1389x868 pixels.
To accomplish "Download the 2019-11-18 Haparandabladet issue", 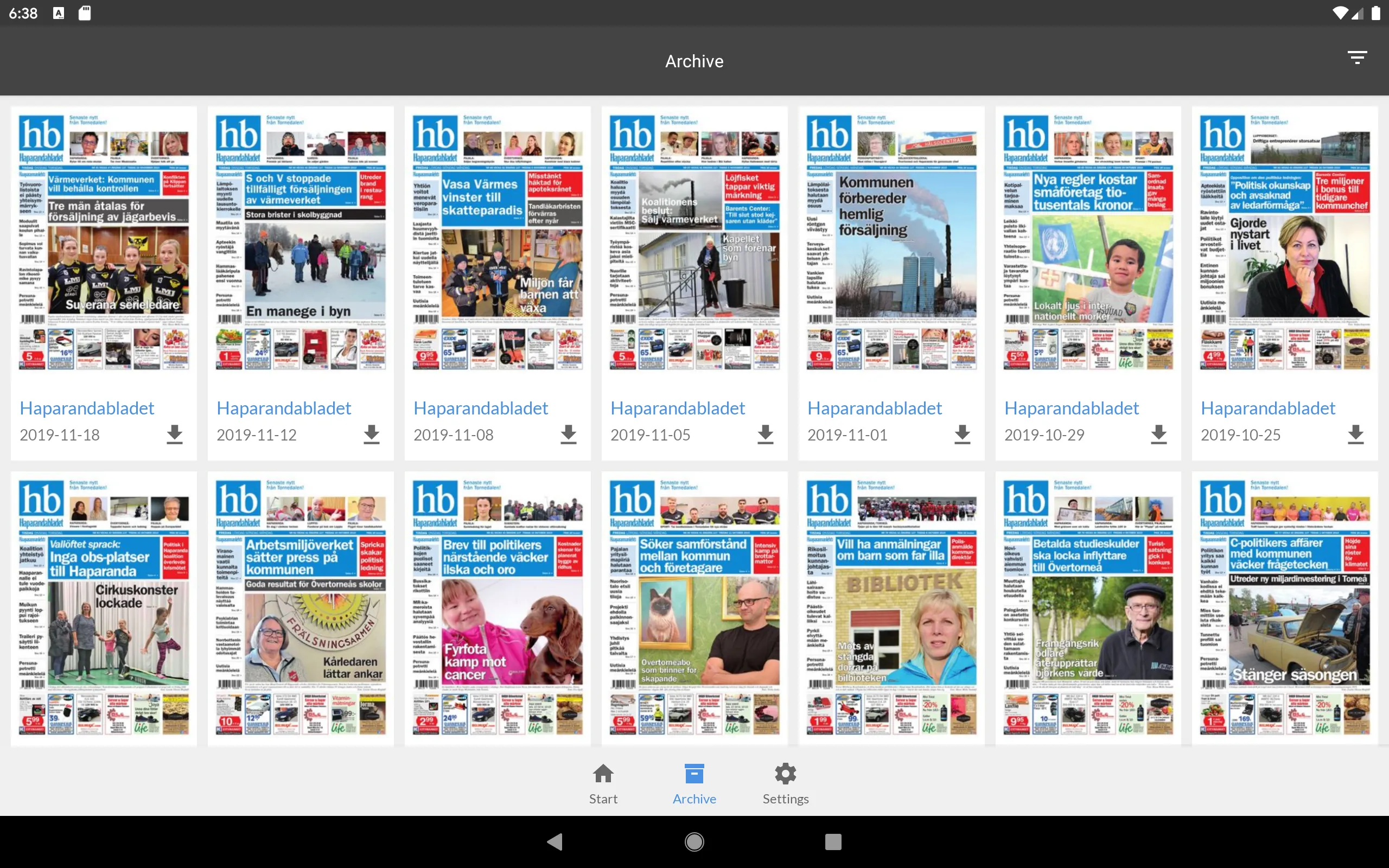I will (x=175, y=435).
